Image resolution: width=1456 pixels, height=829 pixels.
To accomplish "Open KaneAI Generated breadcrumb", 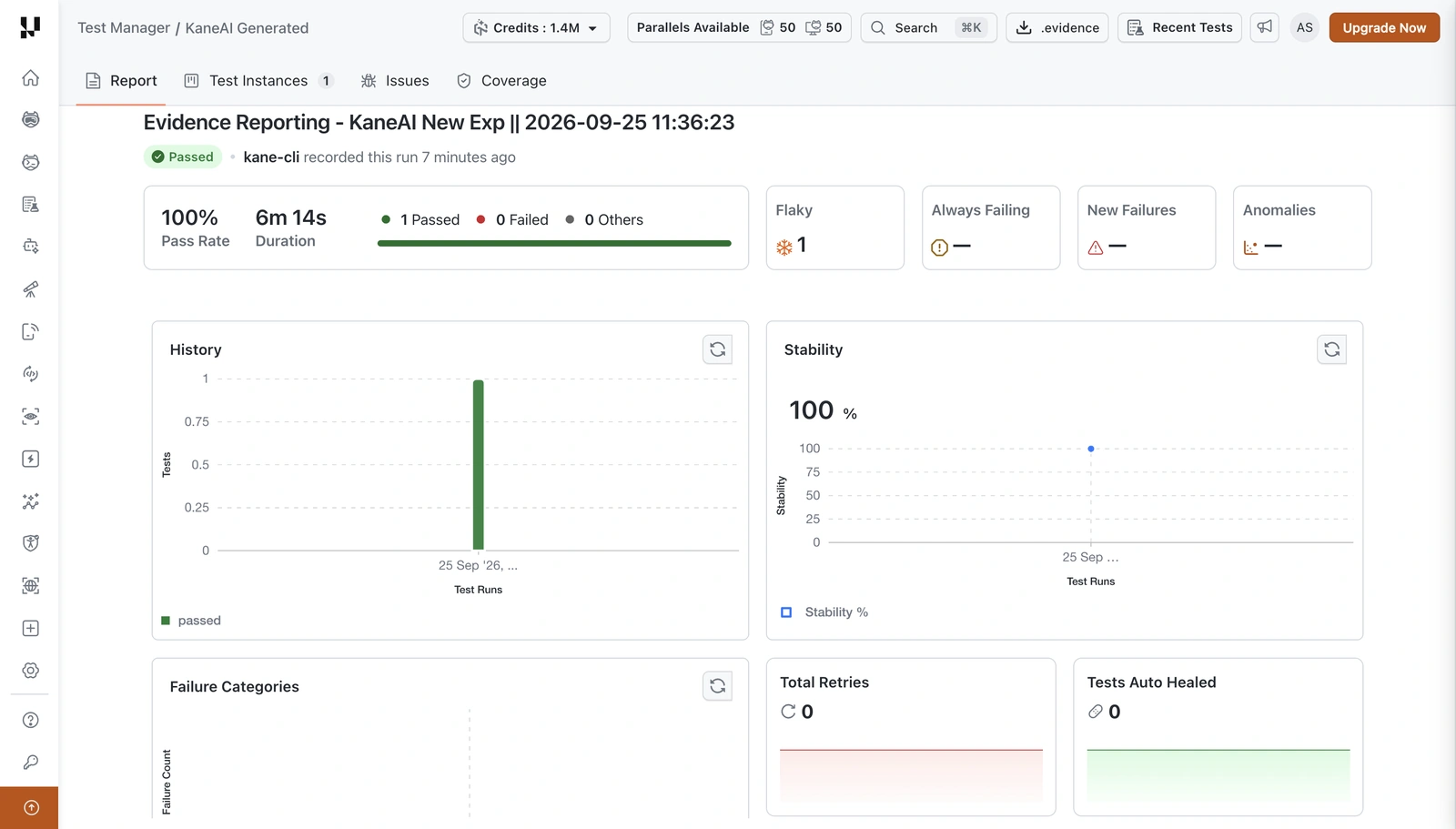I will tap(247, 28).
